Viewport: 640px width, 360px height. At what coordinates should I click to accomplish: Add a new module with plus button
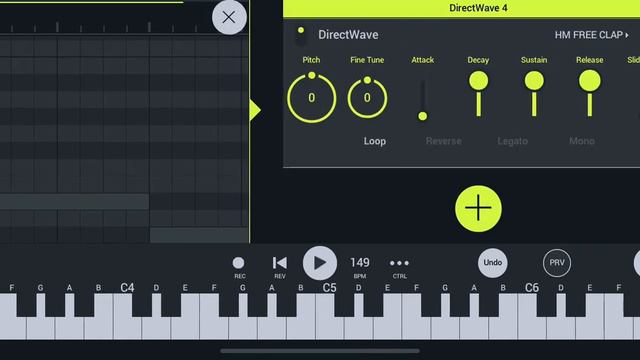coord(478,209)
